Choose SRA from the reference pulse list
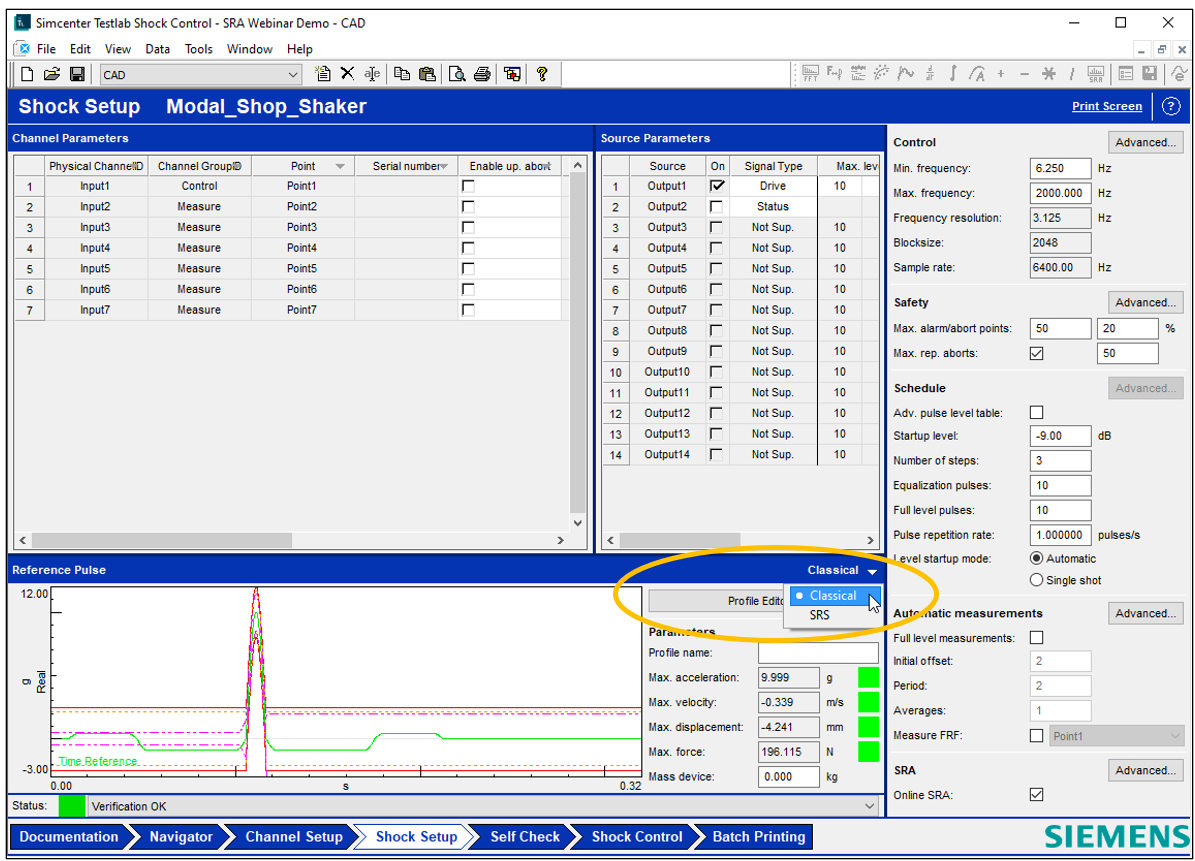 820,616
